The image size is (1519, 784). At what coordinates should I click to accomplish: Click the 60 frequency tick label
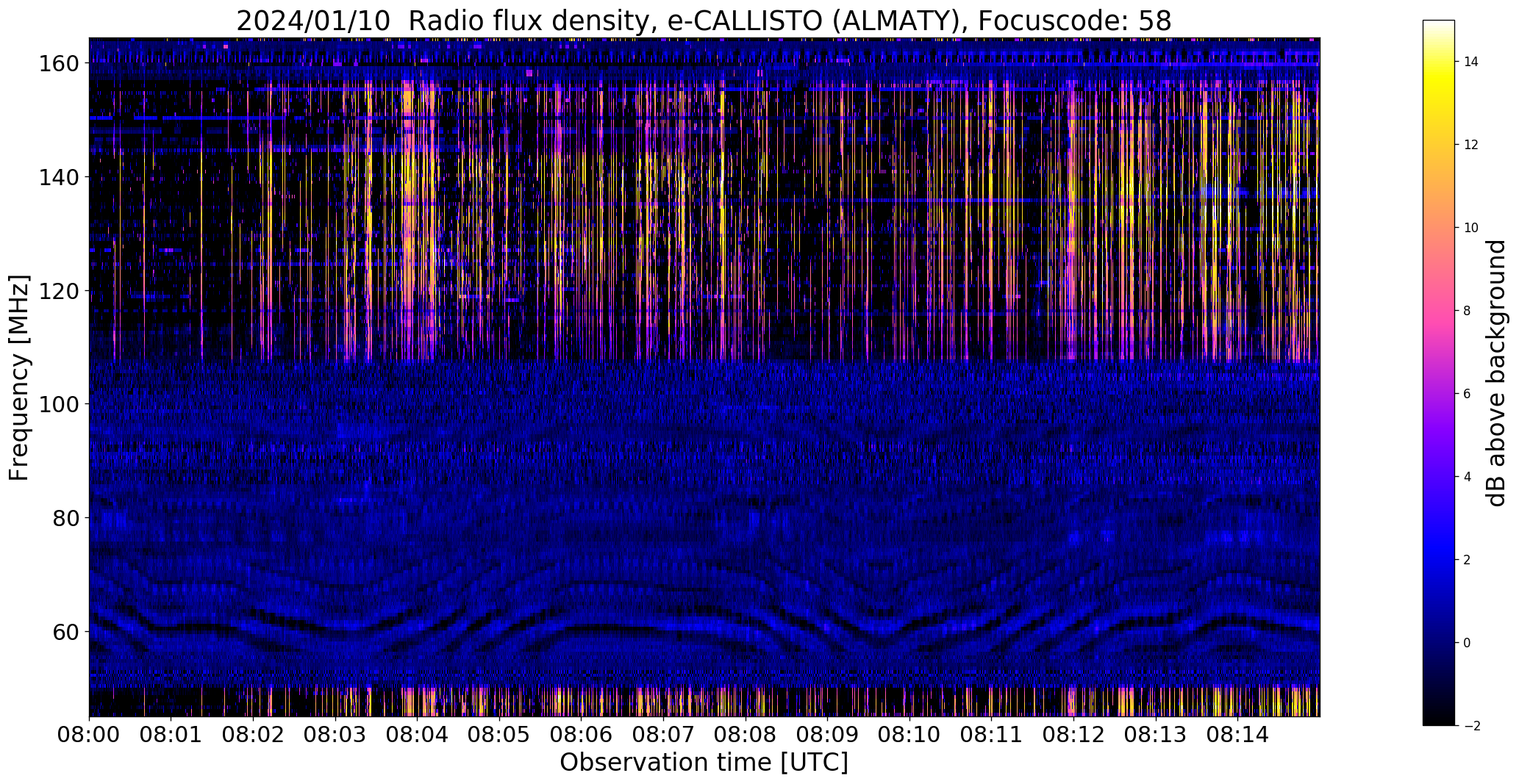tap(65, 631)
